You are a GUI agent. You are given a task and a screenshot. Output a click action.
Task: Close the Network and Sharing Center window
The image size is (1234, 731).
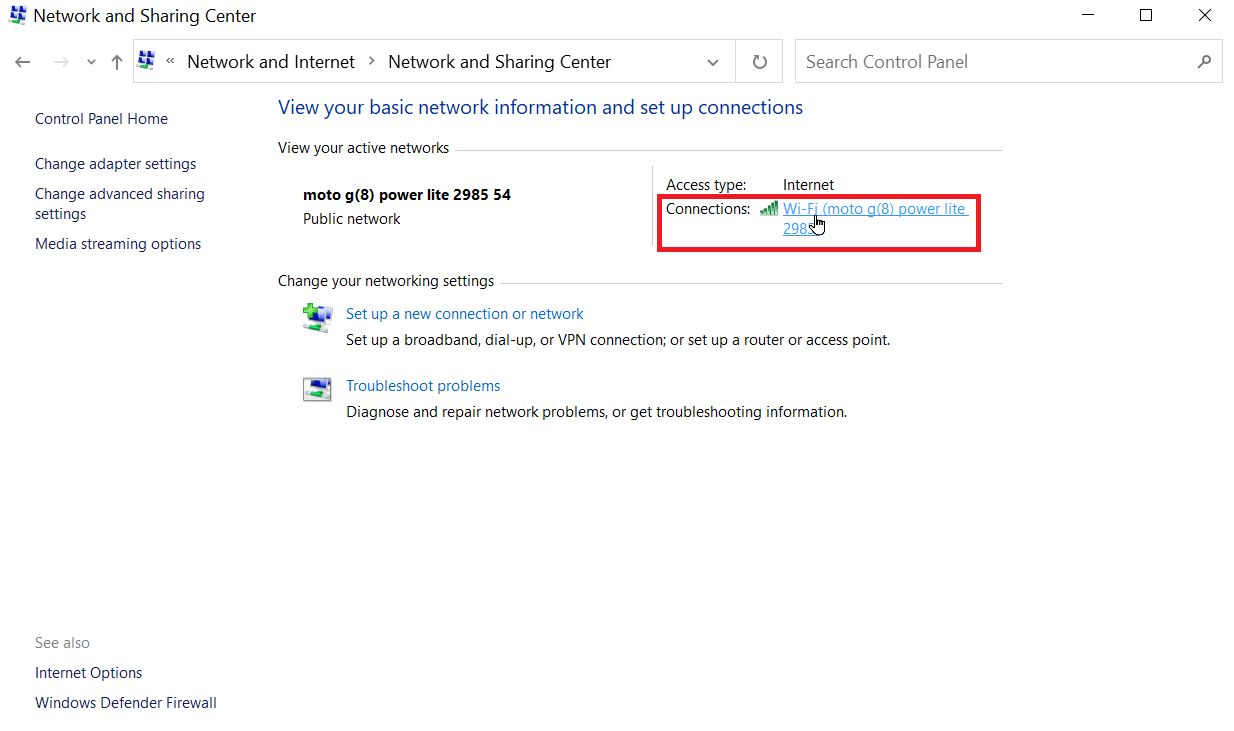[x=1205, y=15]
